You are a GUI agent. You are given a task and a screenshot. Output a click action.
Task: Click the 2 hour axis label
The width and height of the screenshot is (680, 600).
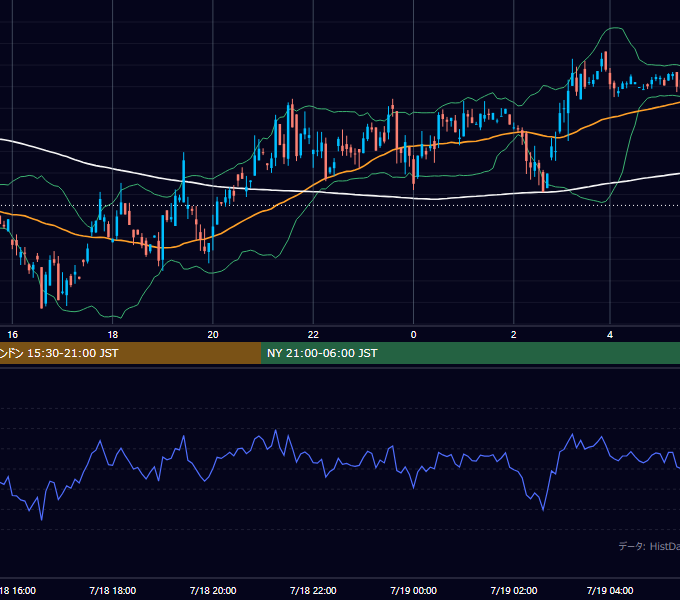pos(513,335)
